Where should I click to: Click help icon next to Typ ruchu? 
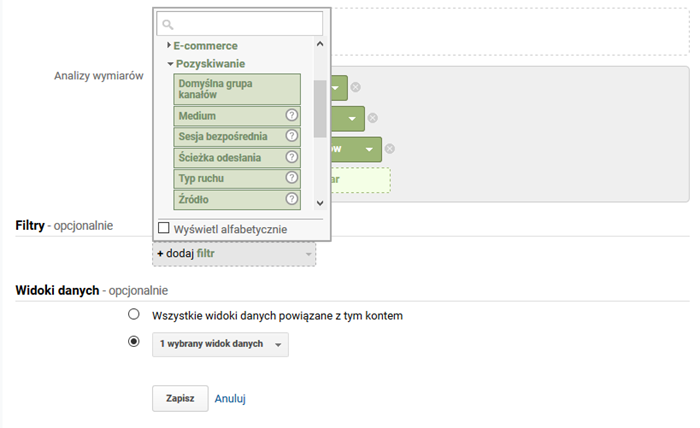[x=292, y=178]
